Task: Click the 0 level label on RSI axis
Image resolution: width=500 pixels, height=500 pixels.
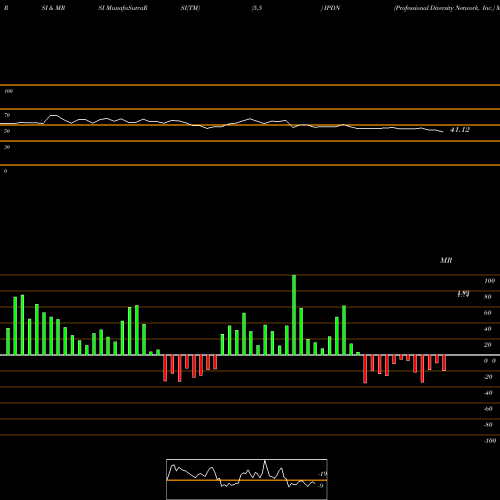Action: click(5, 171)
